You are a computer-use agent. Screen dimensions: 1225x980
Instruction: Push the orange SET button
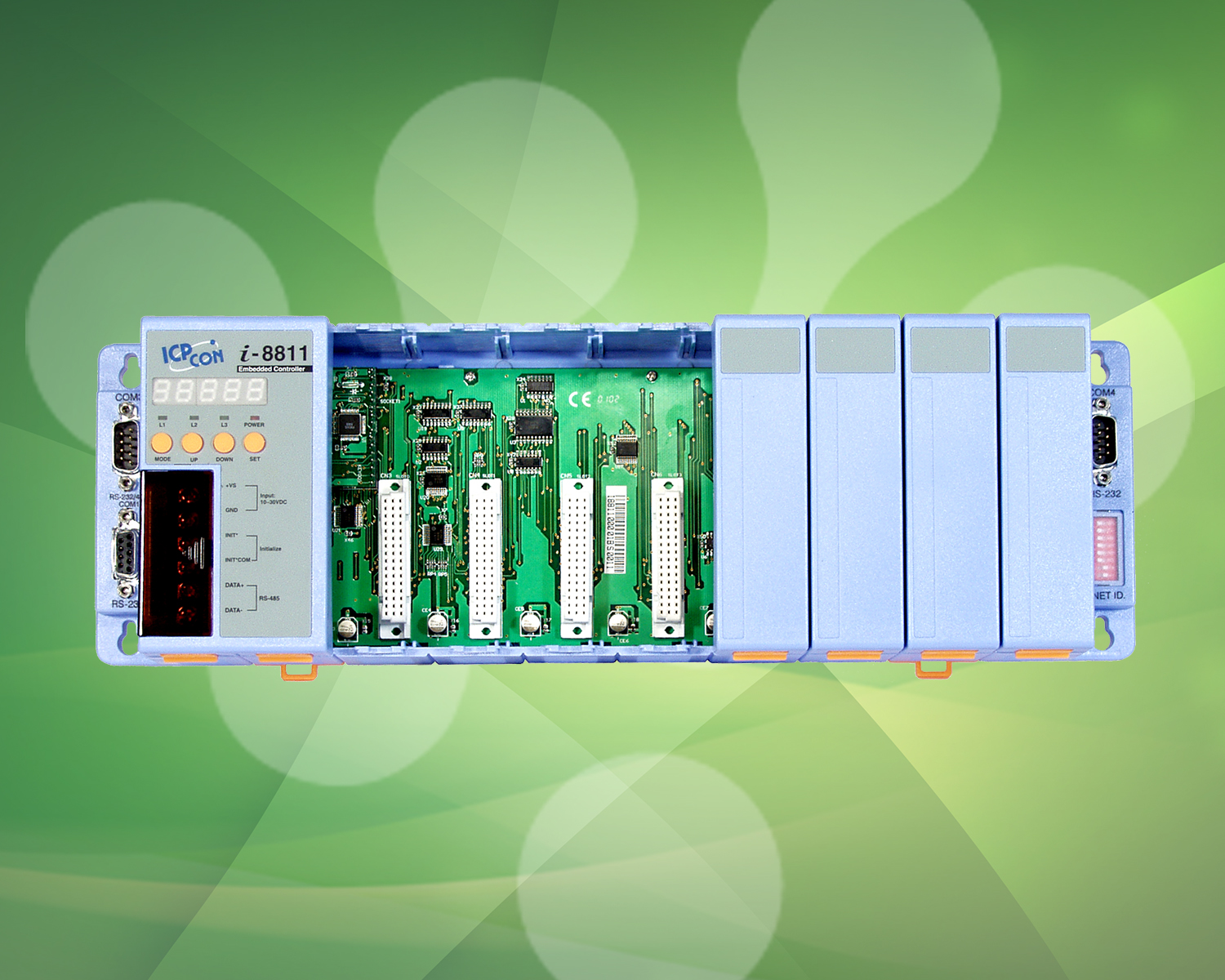[255, 443]
